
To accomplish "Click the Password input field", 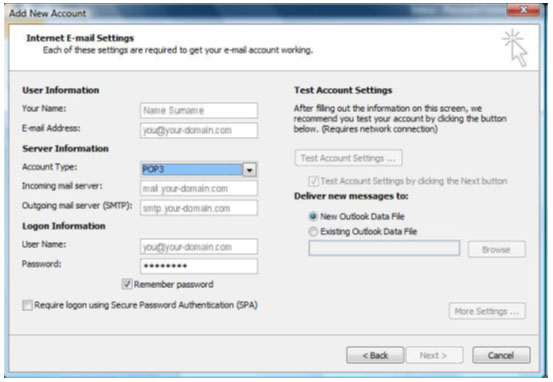I will coord(199,266).
